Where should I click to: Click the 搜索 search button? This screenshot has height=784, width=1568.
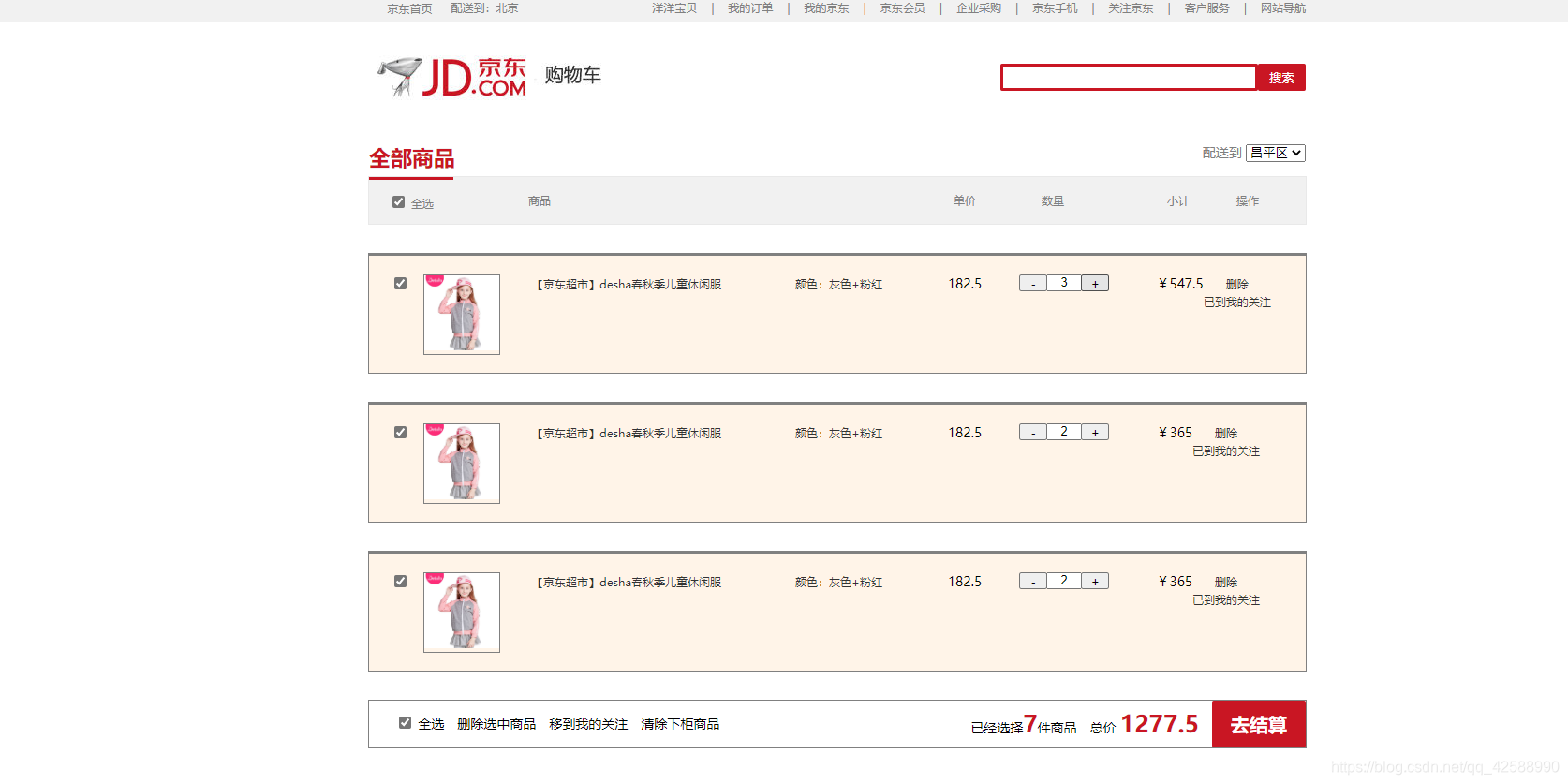[x=1281, y=78]
